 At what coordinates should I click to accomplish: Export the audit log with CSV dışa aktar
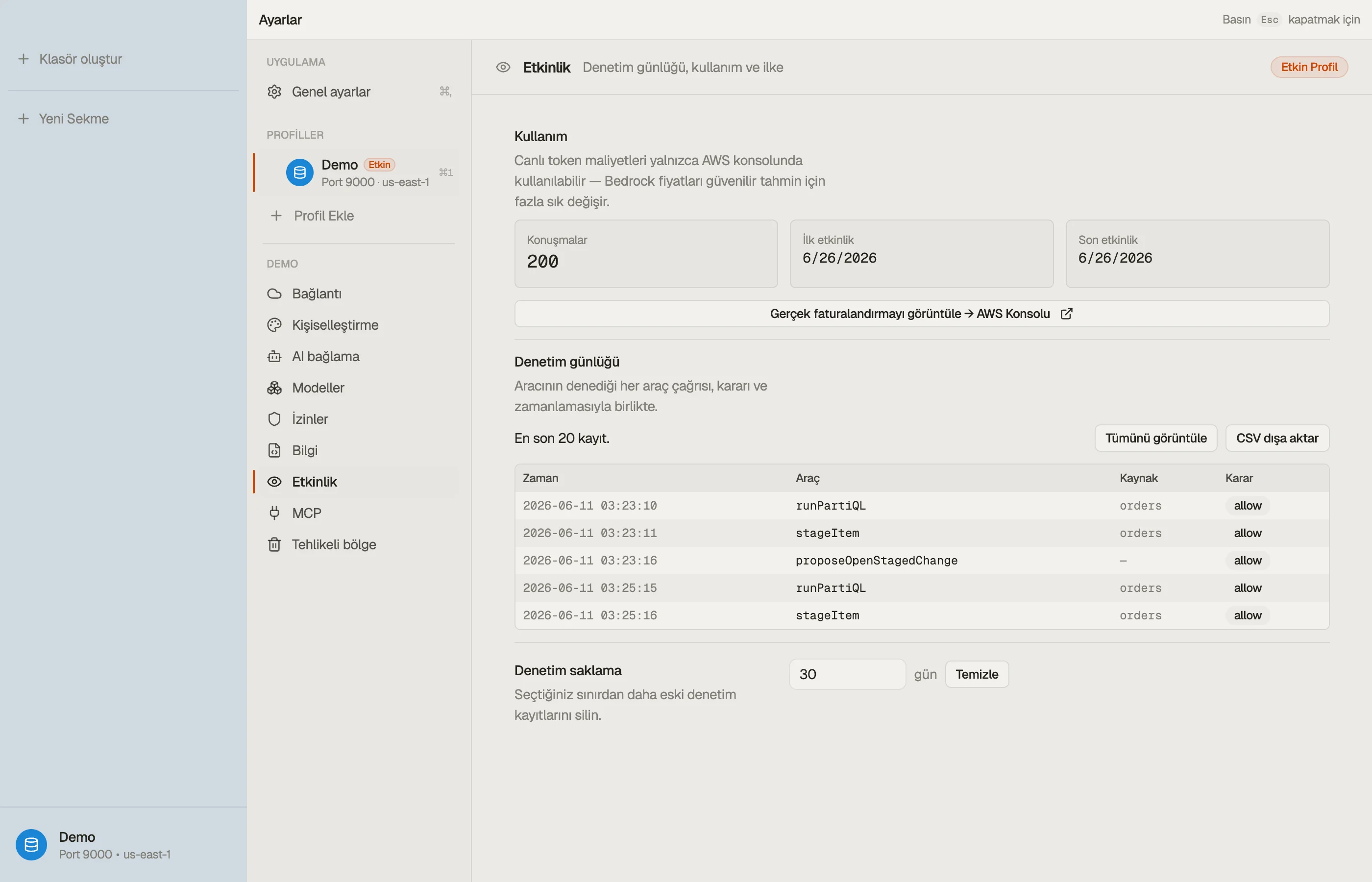[1277, 438]
